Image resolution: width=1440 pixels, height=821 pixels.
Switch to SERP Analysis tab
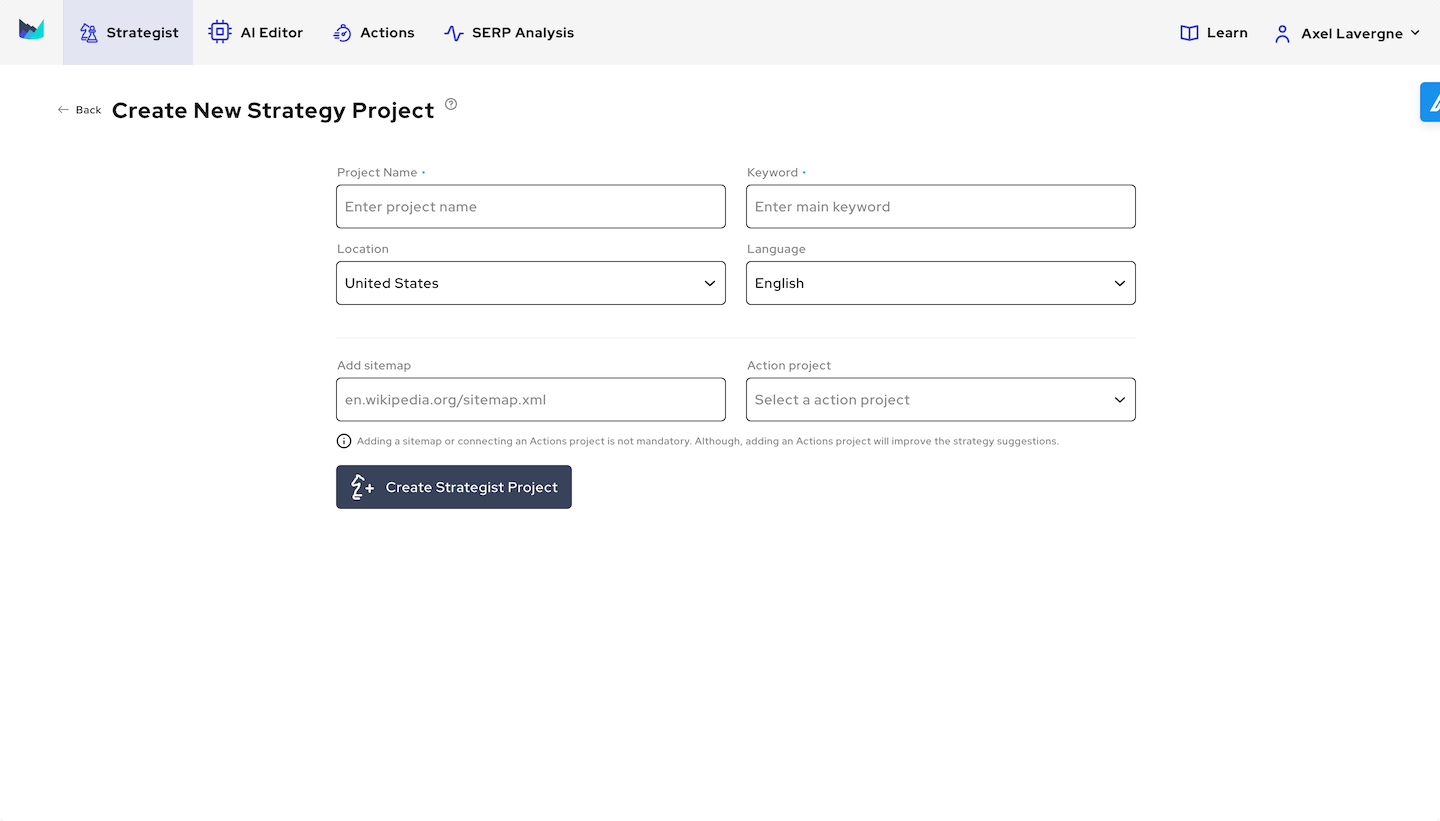[509, 33]
